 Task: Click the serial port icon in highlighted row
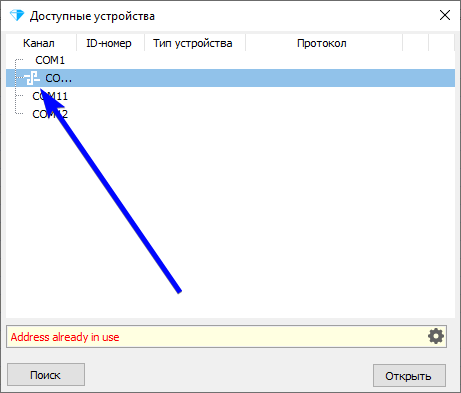pyautogui.click(x=32, y=78)
